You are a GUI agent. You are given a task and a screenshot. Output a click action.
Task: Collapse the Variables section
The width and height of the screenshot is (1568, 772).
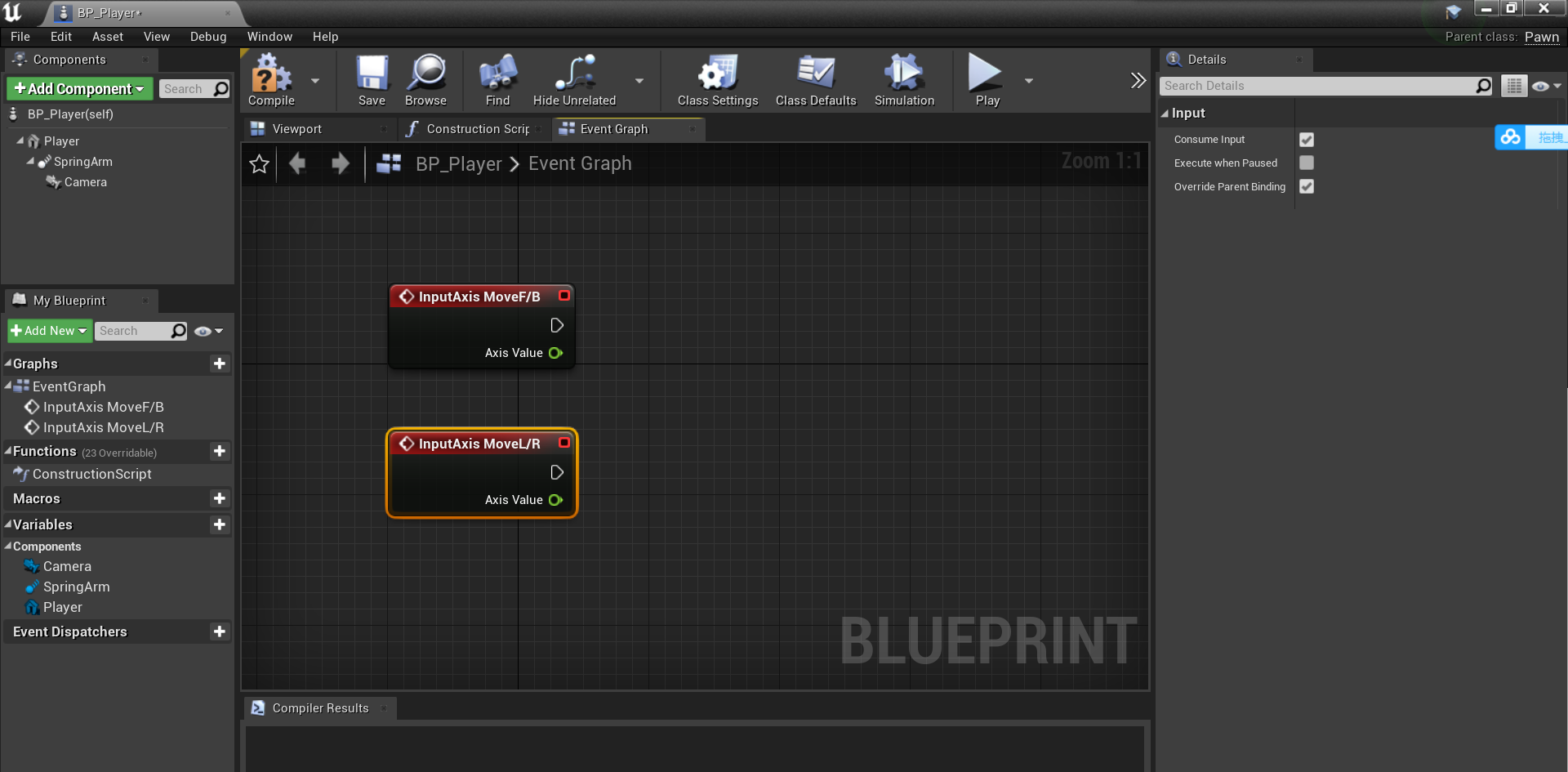8,524
